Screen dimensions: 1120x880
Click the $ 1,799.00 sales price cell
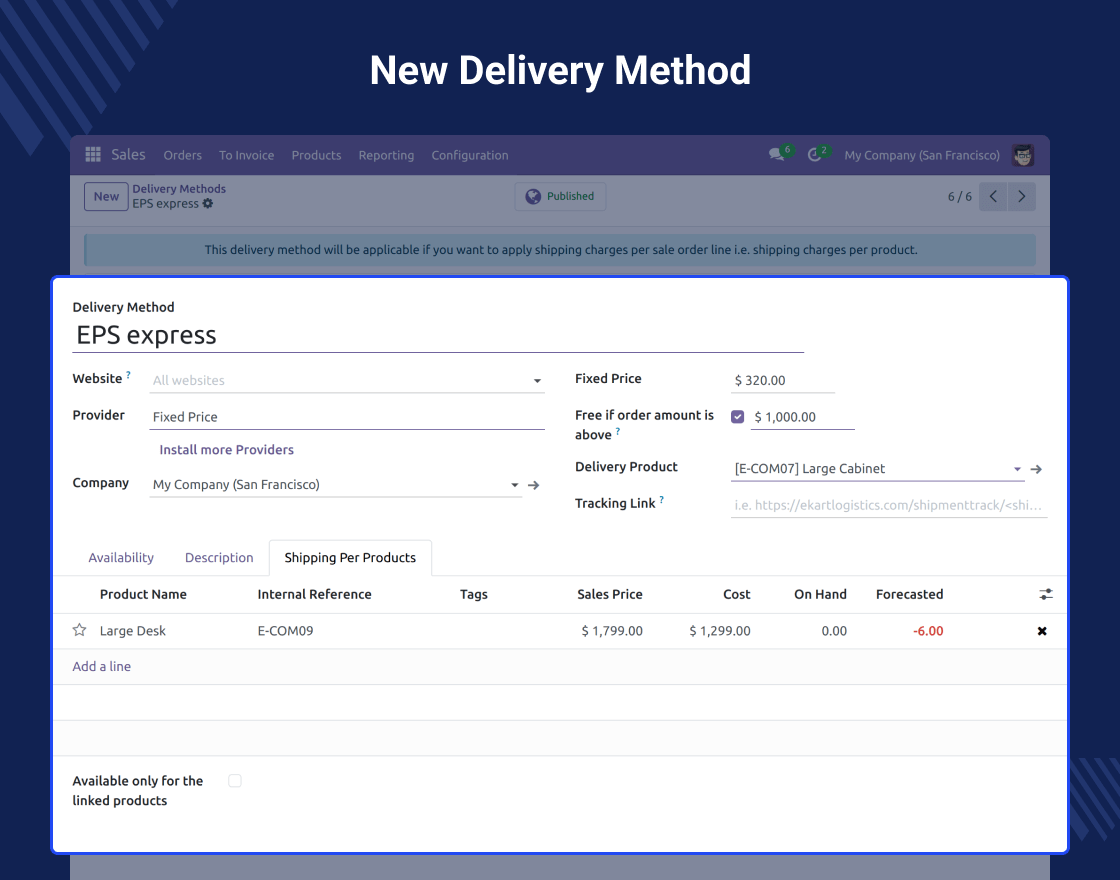coord(612,631)
